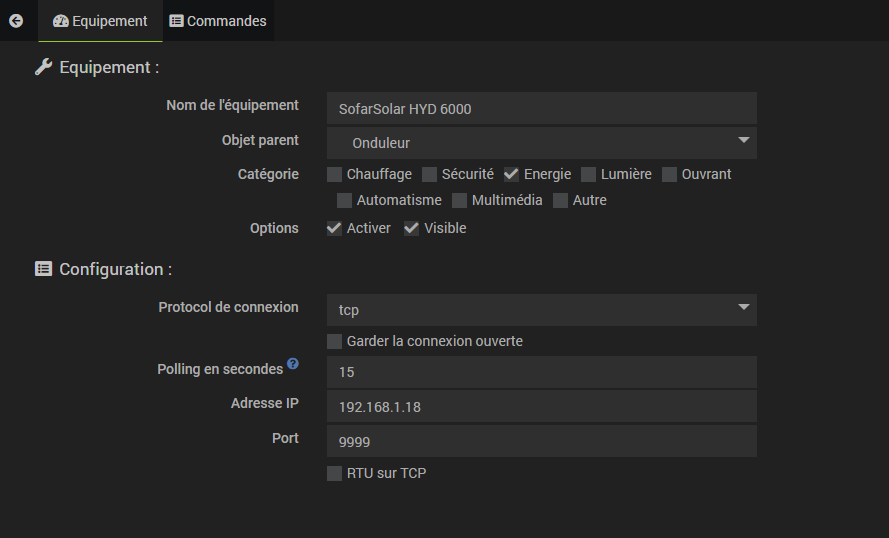Click the Configuration section heading text
Screen dimensions: 889x538
116,269
